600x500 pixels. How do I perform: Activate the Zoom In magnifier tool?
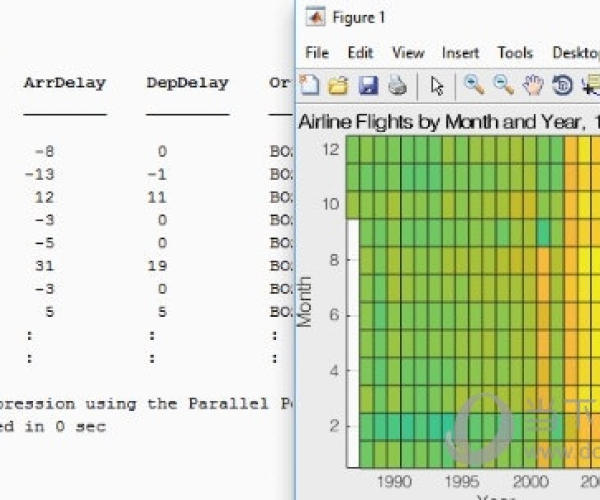pyautogui.click(x=473, y=86)
